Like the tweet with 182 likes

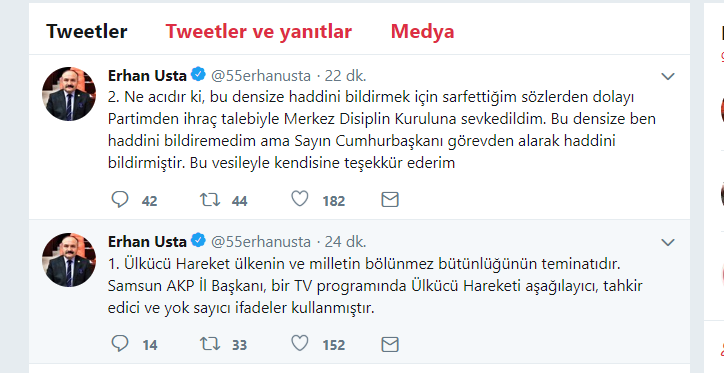[300, 199]
